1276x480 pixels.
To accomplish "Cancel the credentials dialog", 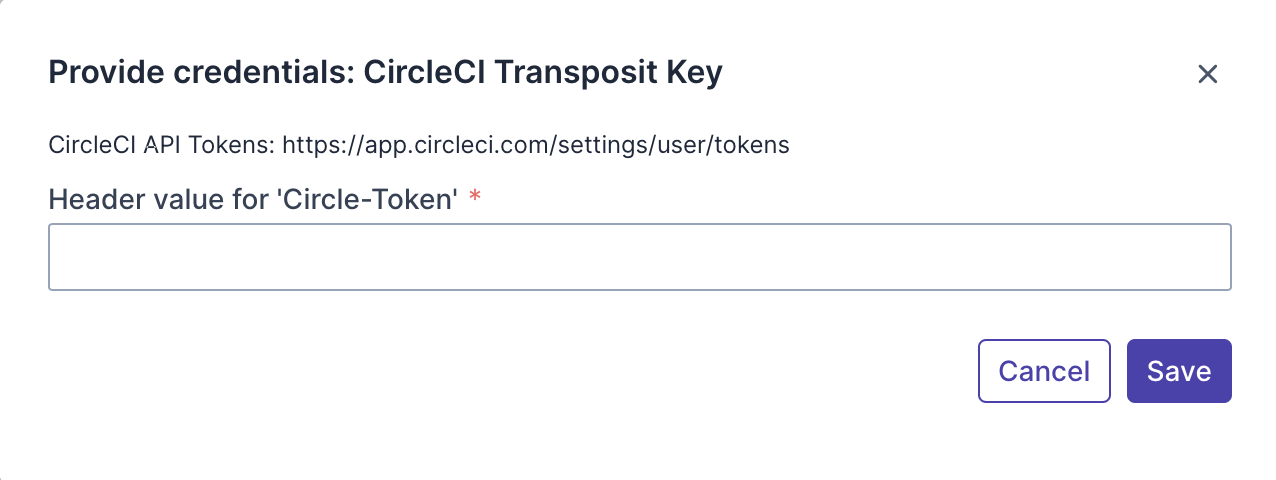I will [1044, 371].
